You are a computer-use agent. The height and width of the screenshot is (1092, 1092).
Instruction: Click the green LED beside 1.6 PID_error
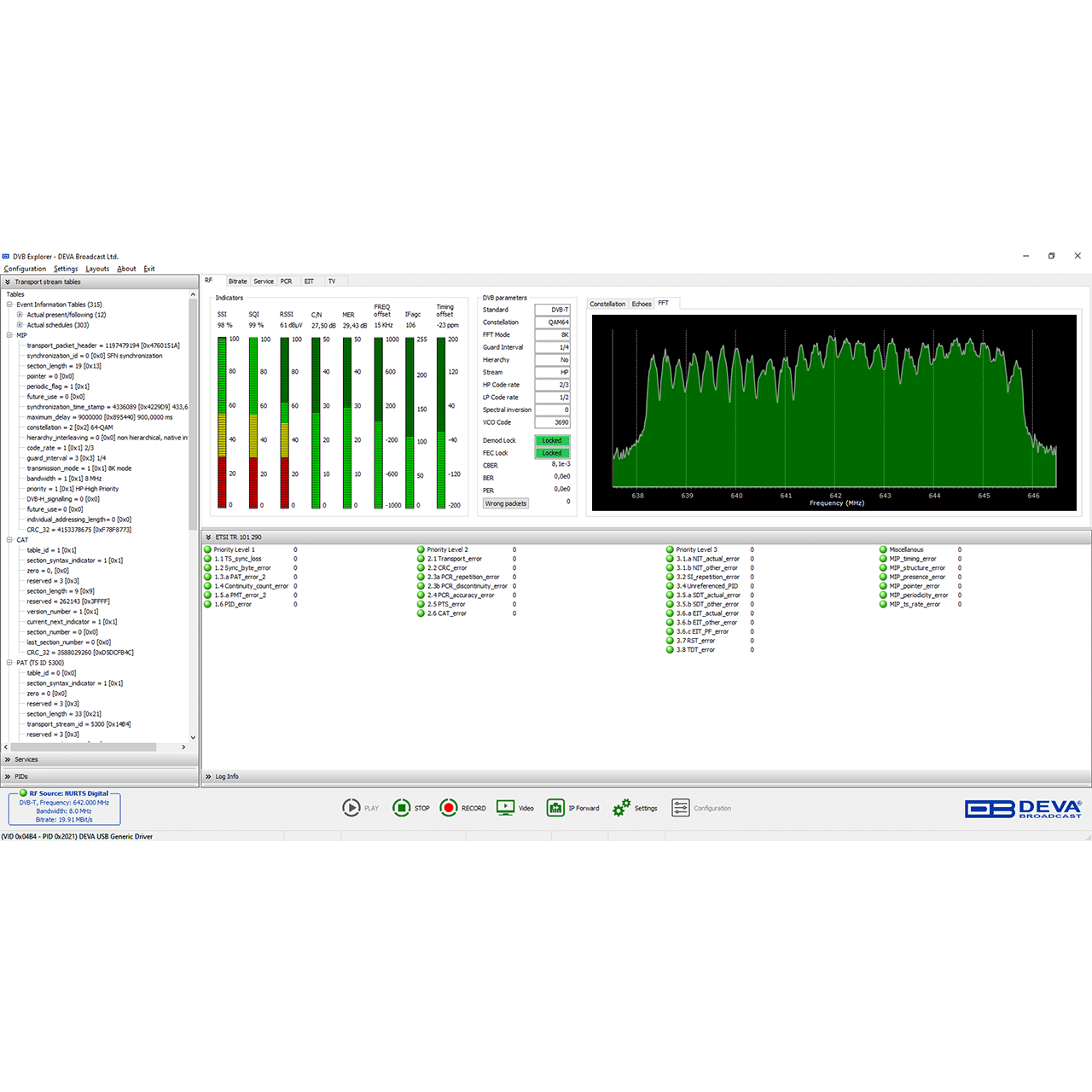tap(207, 604)
